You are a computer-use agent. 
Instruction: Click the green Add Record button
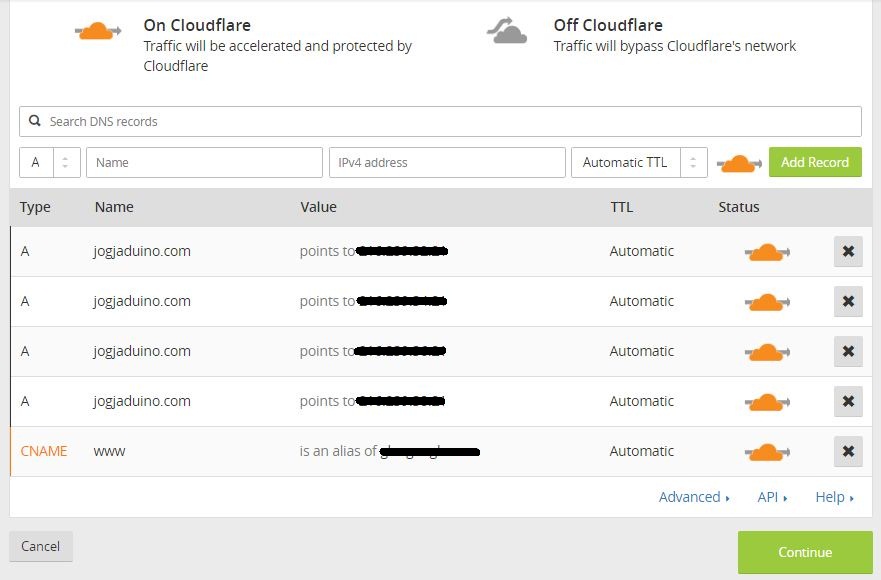pos(814,163)
